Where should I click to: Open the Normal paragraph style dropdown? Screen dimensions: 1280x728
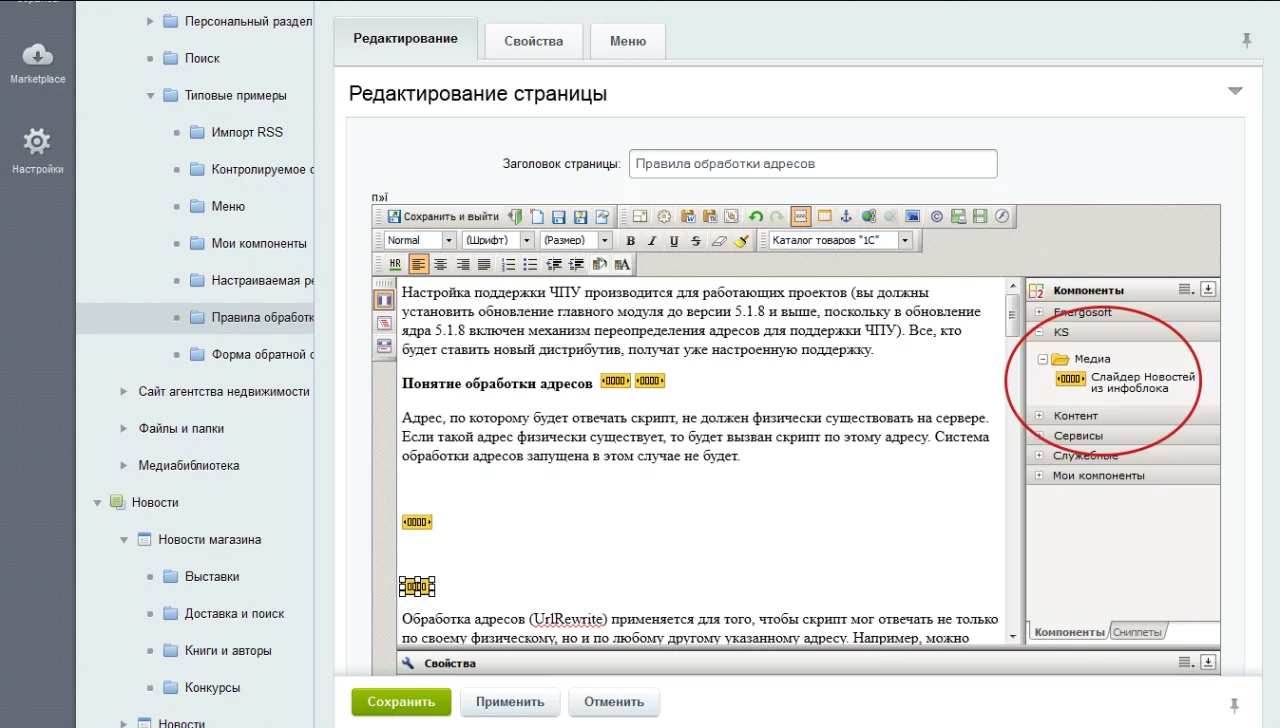(x=420, y=241)
